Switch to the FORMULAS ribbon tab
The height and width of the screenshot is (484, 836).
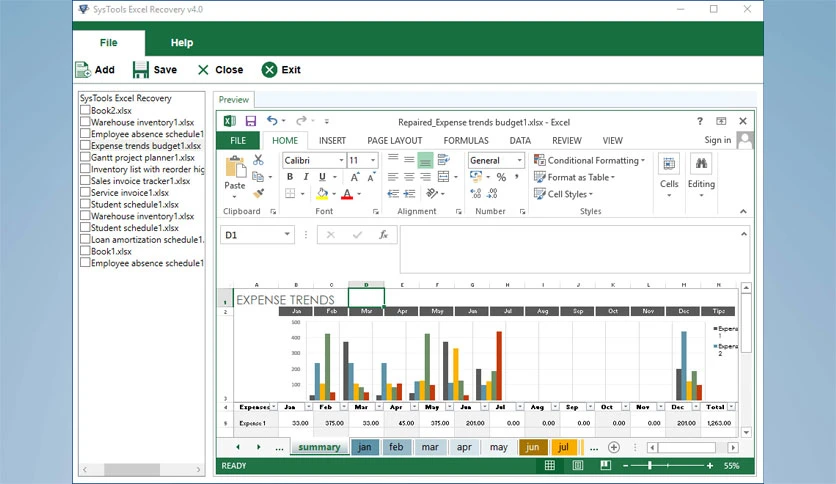tap(466, 141)
